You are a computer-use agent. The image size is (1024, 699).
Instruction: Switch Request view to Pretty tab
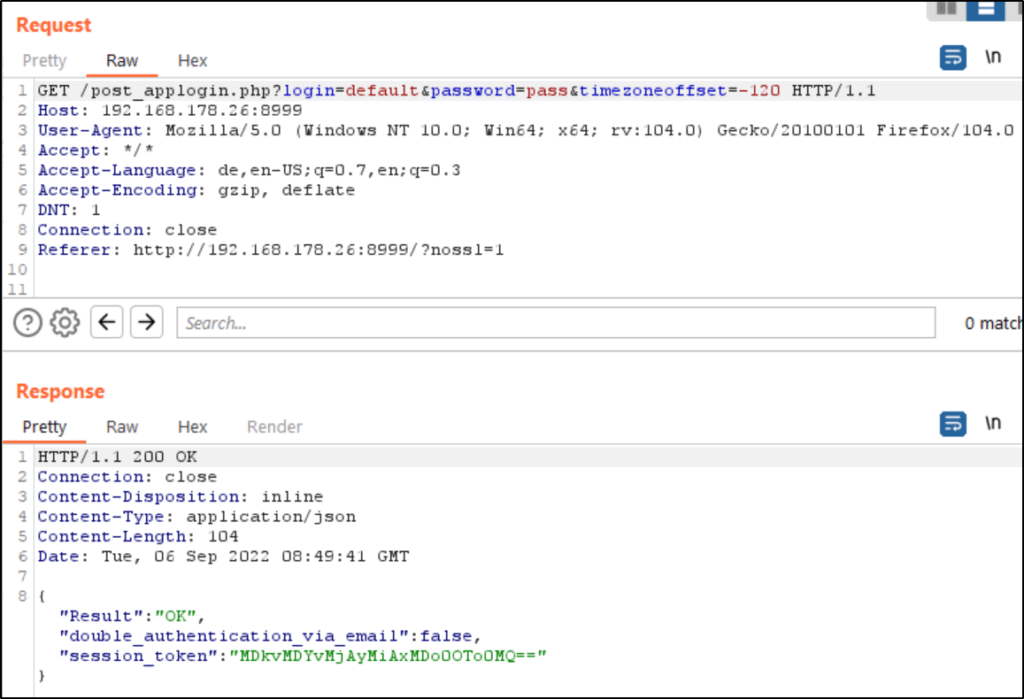44,61
